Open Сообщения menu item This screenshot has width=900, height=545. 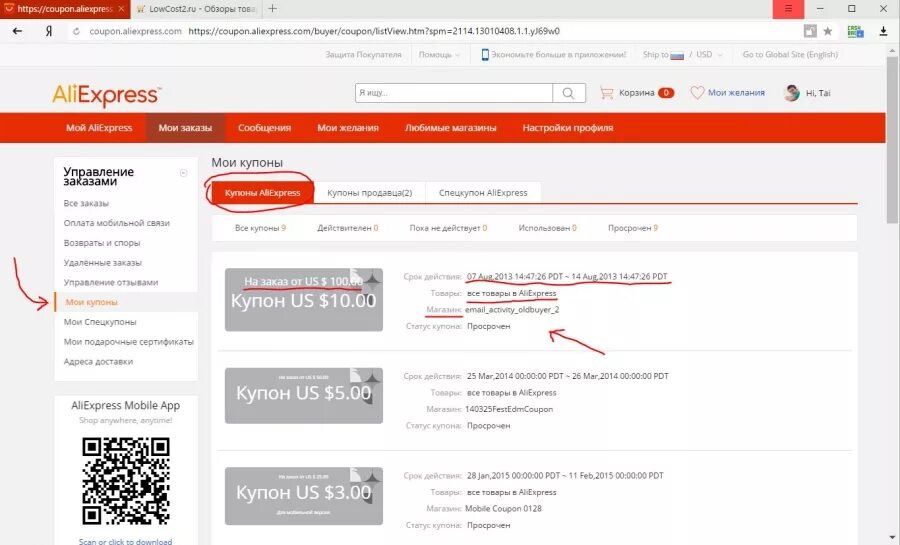click(x=264, y=128)
